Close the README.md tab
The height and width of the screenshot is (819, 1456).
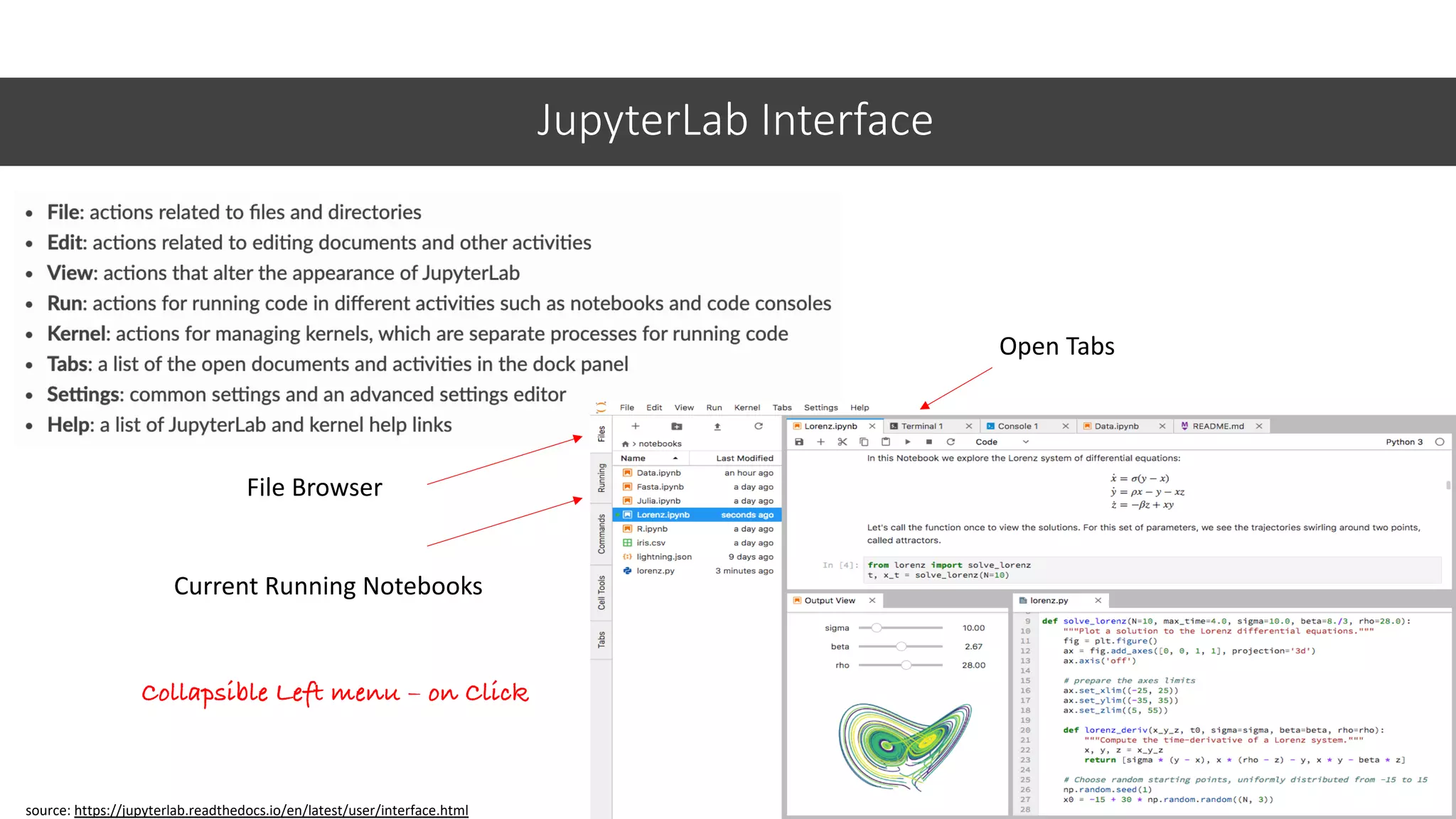[x=1259, y=426]
